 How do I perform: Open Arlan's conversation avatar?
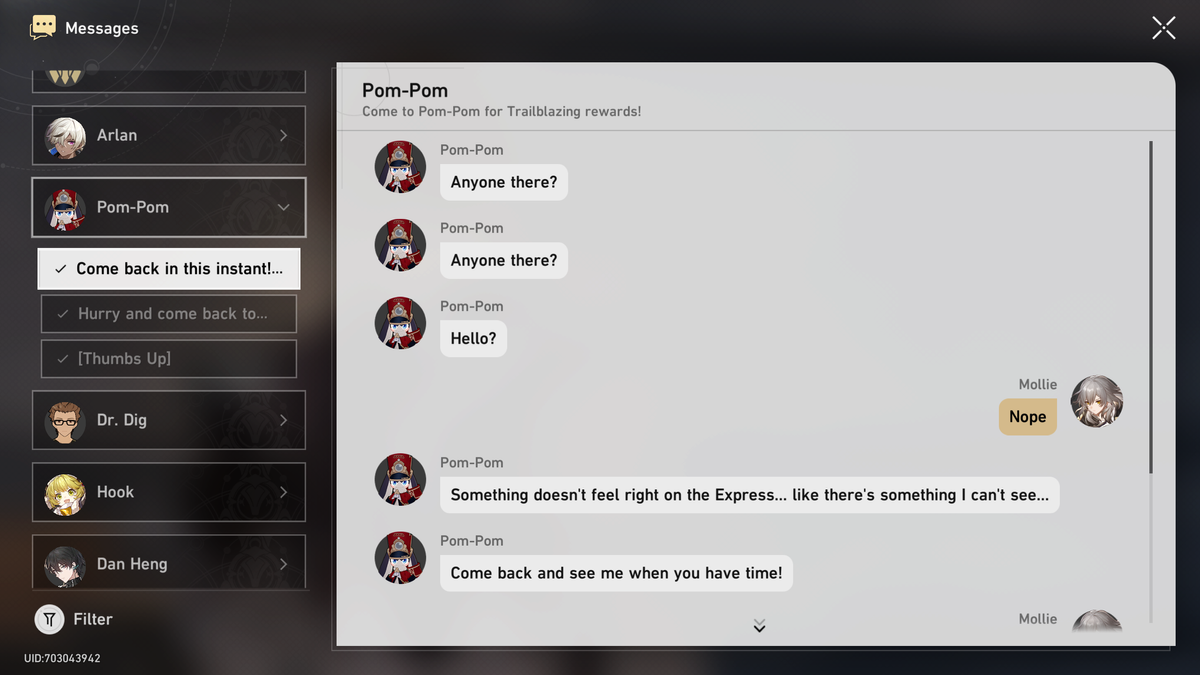coord(65,136)
